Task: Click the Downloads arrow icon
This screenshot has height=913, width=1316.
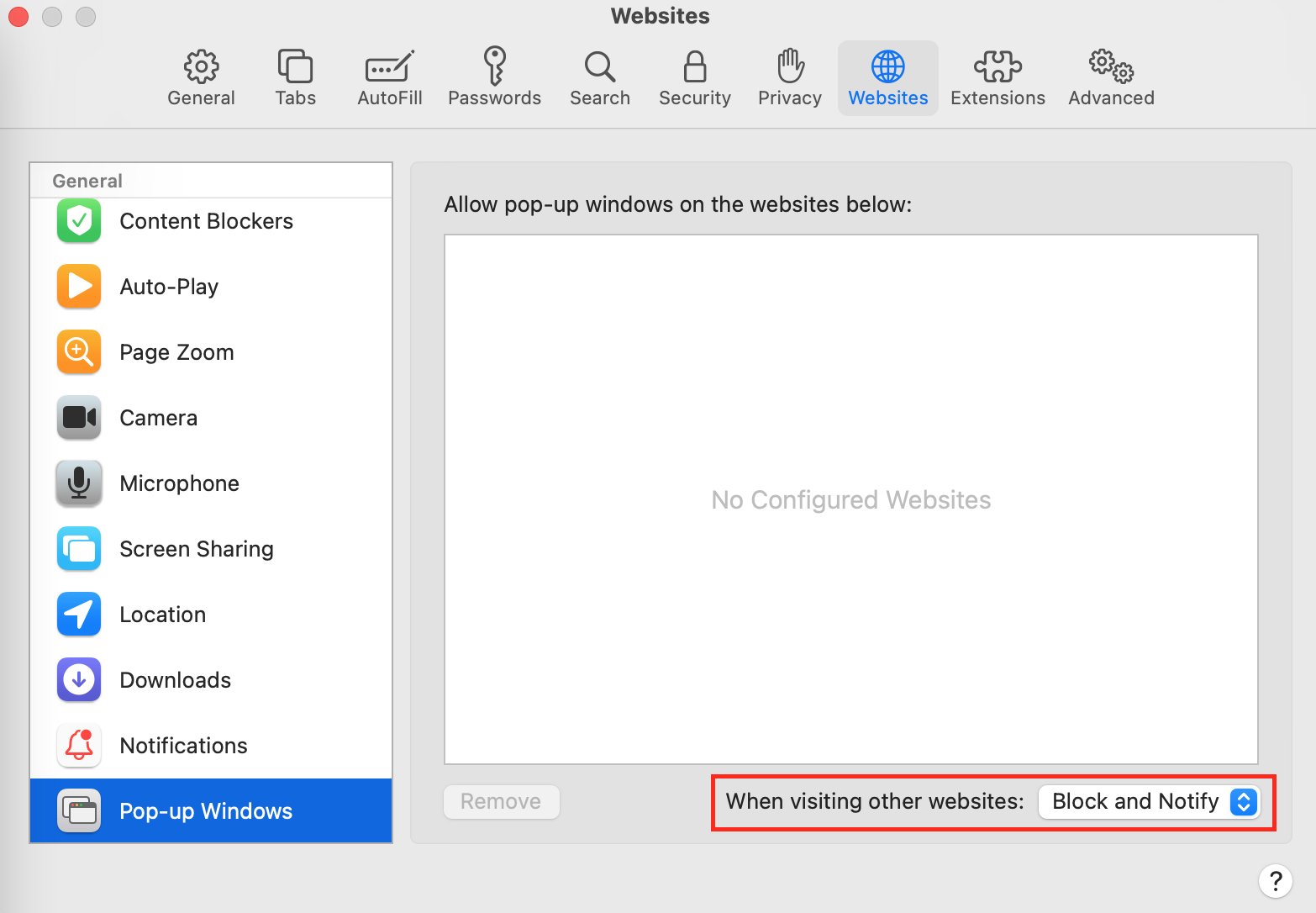Action: pyautogui.click(x=79, y=680)
